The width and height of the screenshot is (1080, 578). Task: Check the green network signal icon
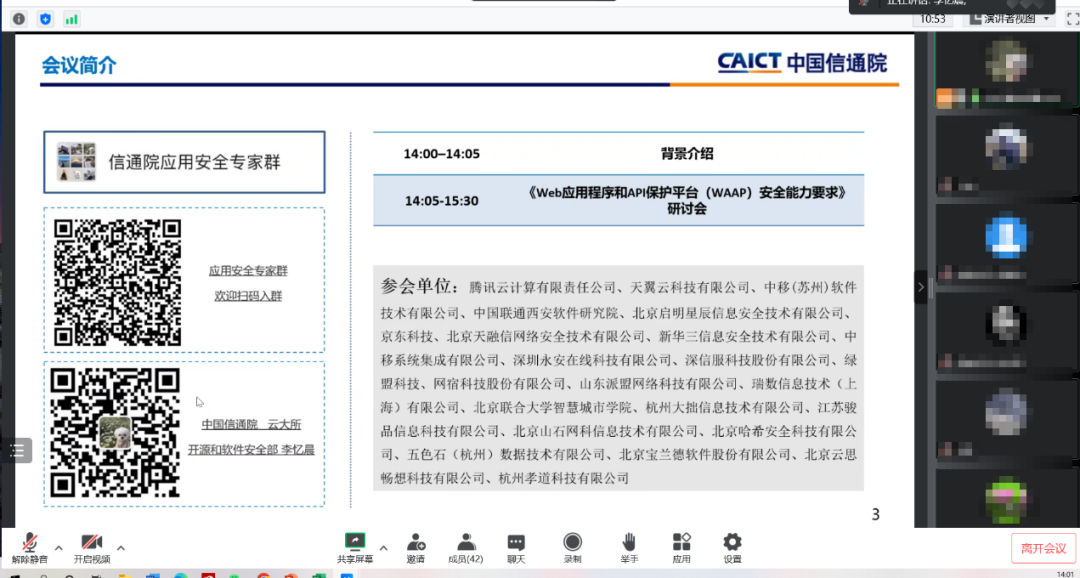pyautogui.click(x=72, y=19)
